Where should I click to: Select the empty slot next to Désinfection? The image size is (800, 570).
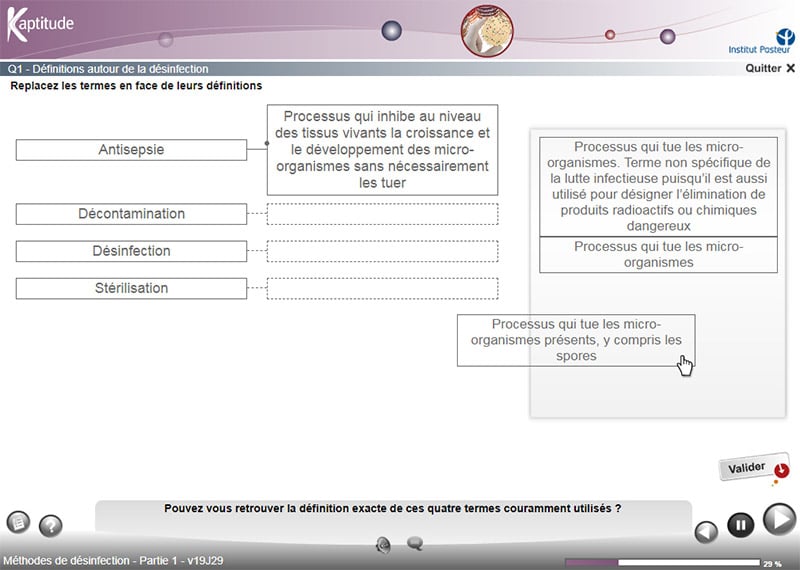[382, 251]
